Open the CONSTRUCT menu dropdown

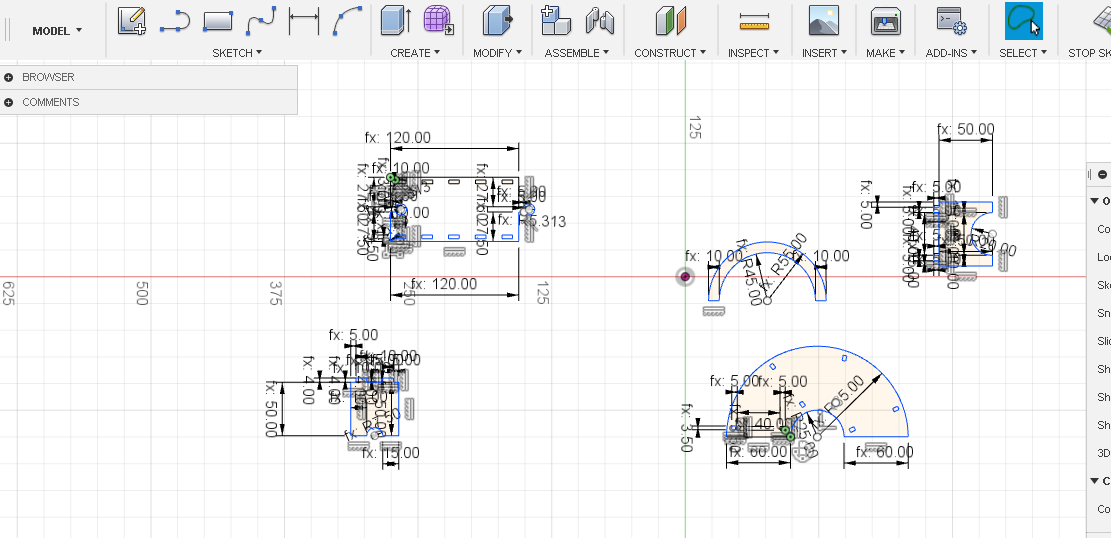point(670,53)
